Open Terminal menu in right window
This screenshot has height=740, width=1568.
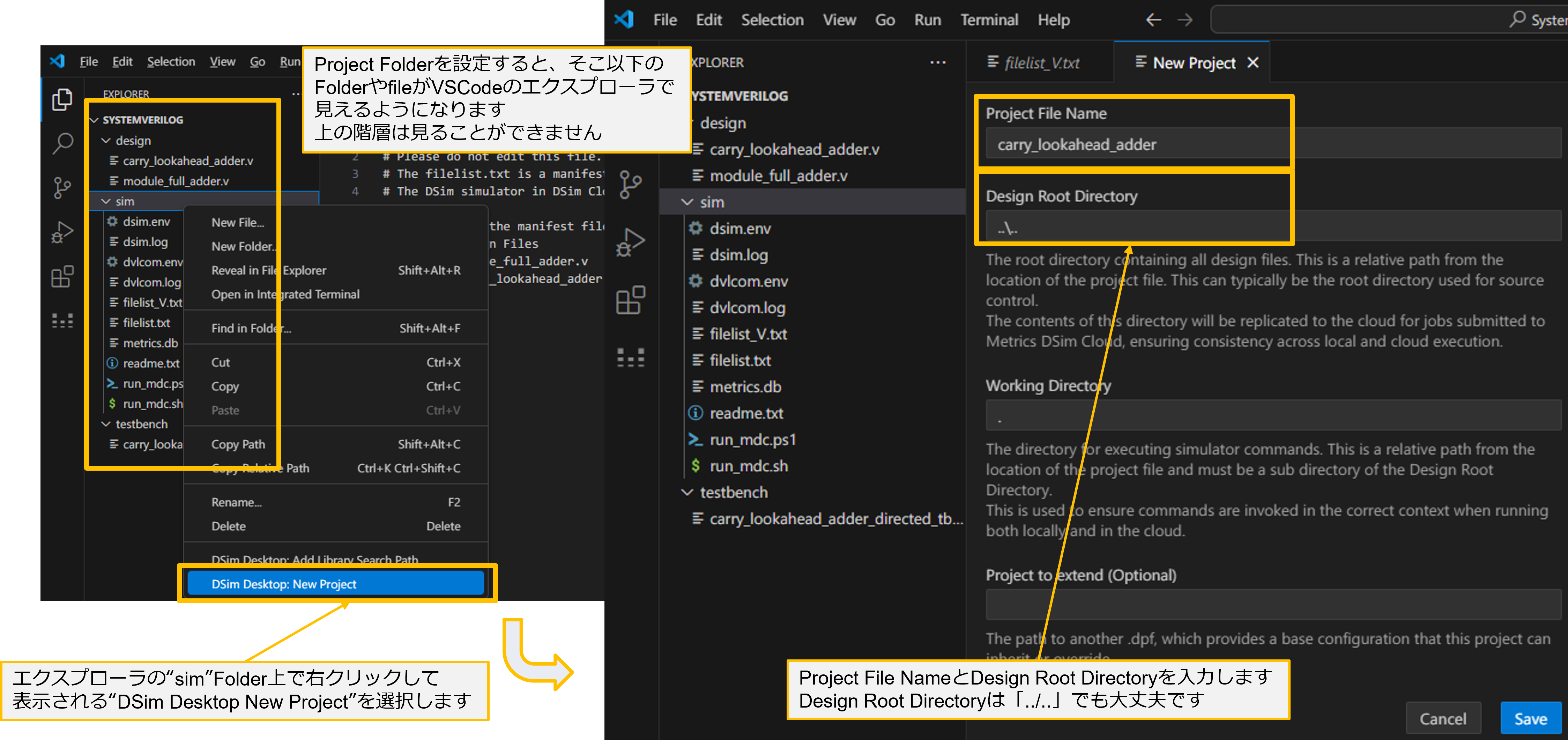[989, 20]
